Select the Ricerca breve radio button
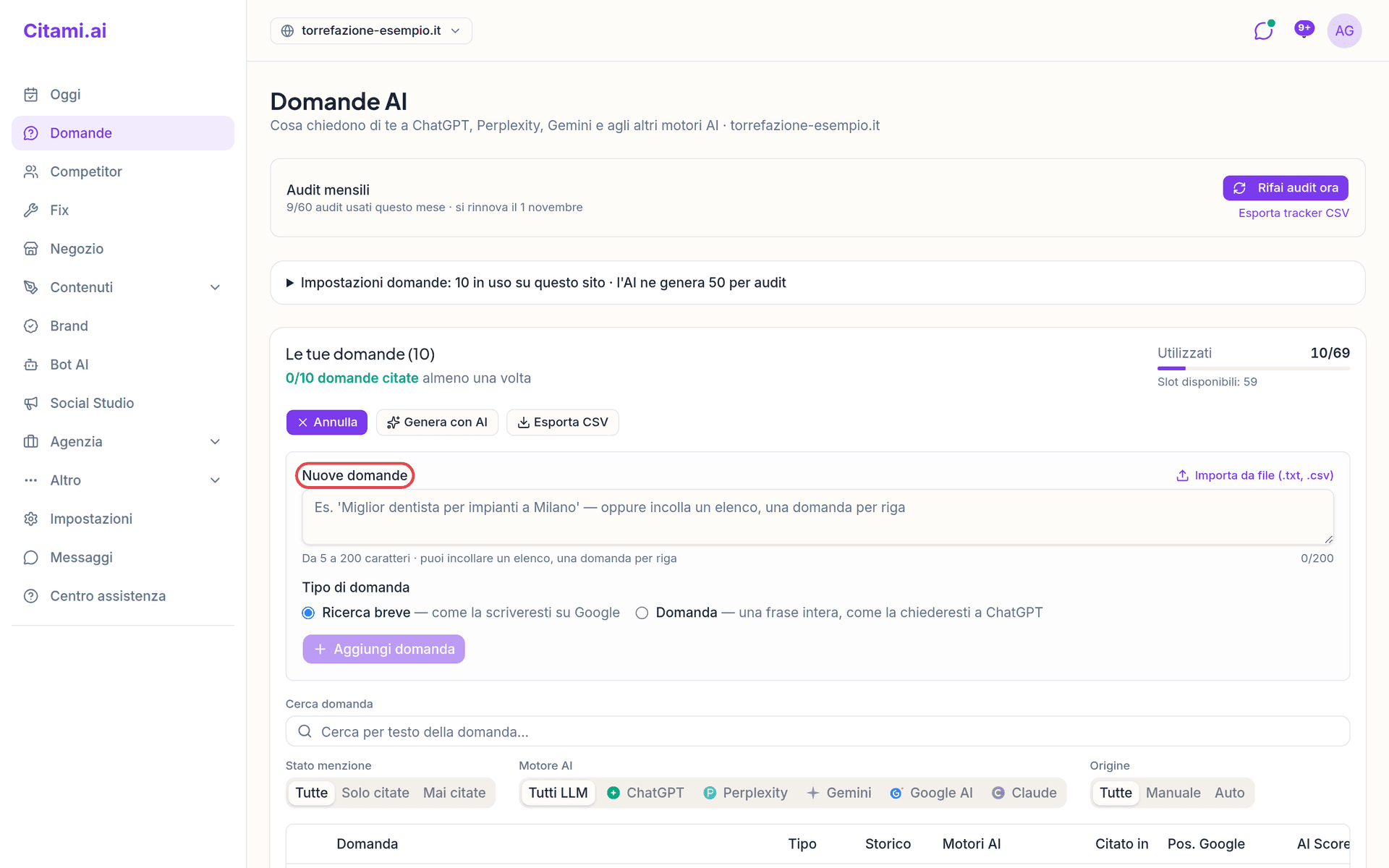 tap(308, 613)
